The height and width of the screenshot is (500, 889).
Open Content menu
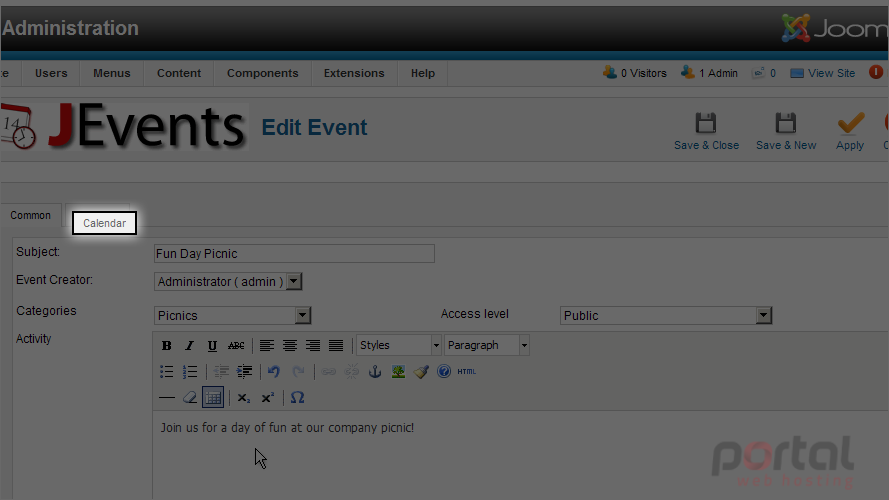coord(179,73)
